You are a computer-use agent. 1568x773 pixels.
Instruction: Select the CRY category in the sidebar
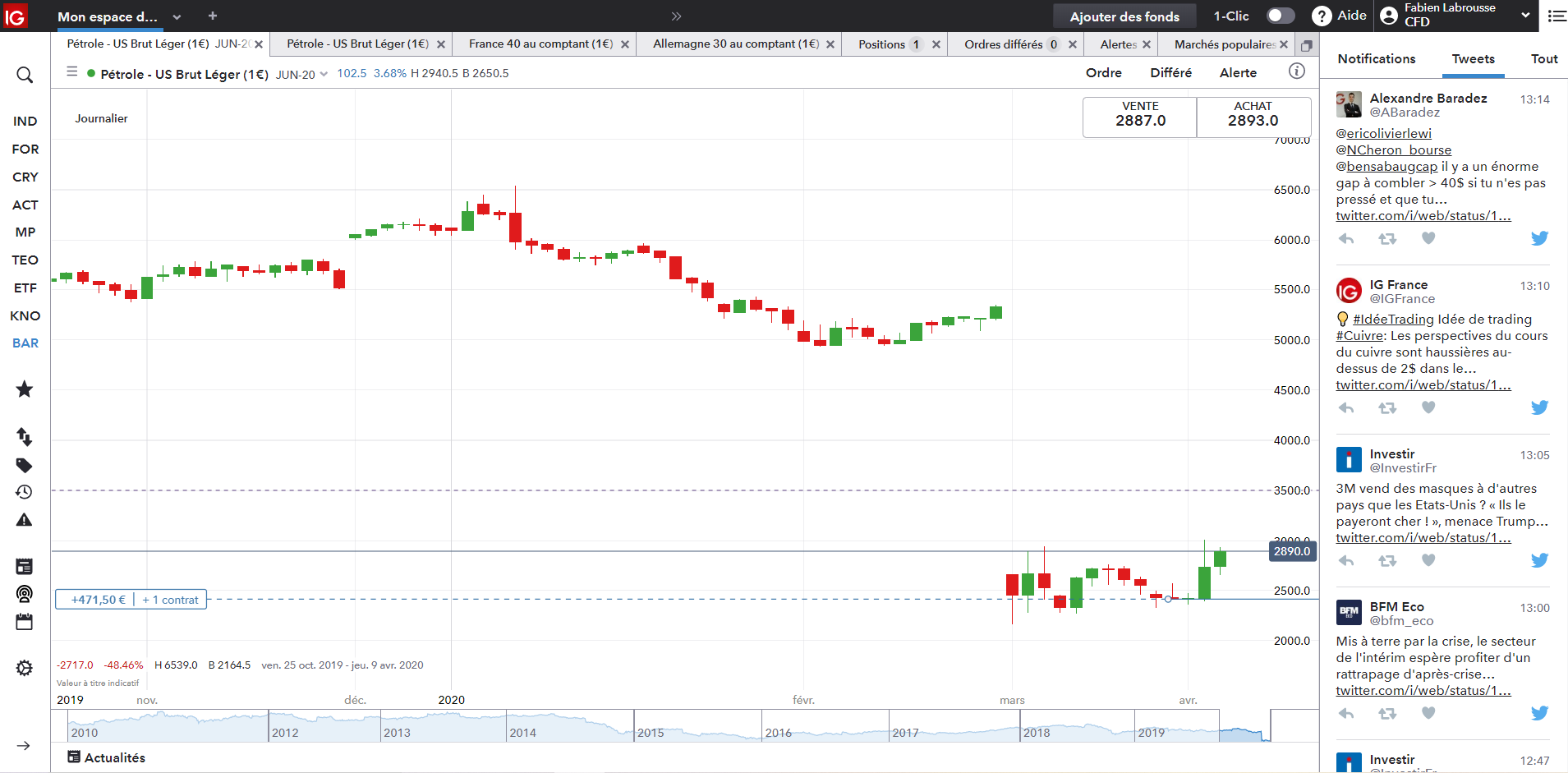click(25, 177)
